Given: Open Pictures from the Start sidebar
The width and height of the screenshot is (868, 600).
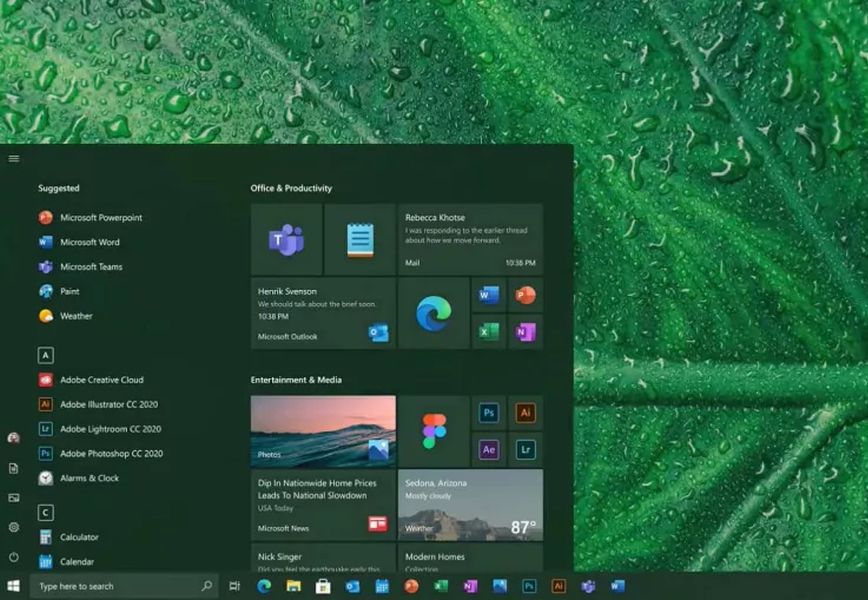Looking at the screenshot, I should (x=14, y=498).
